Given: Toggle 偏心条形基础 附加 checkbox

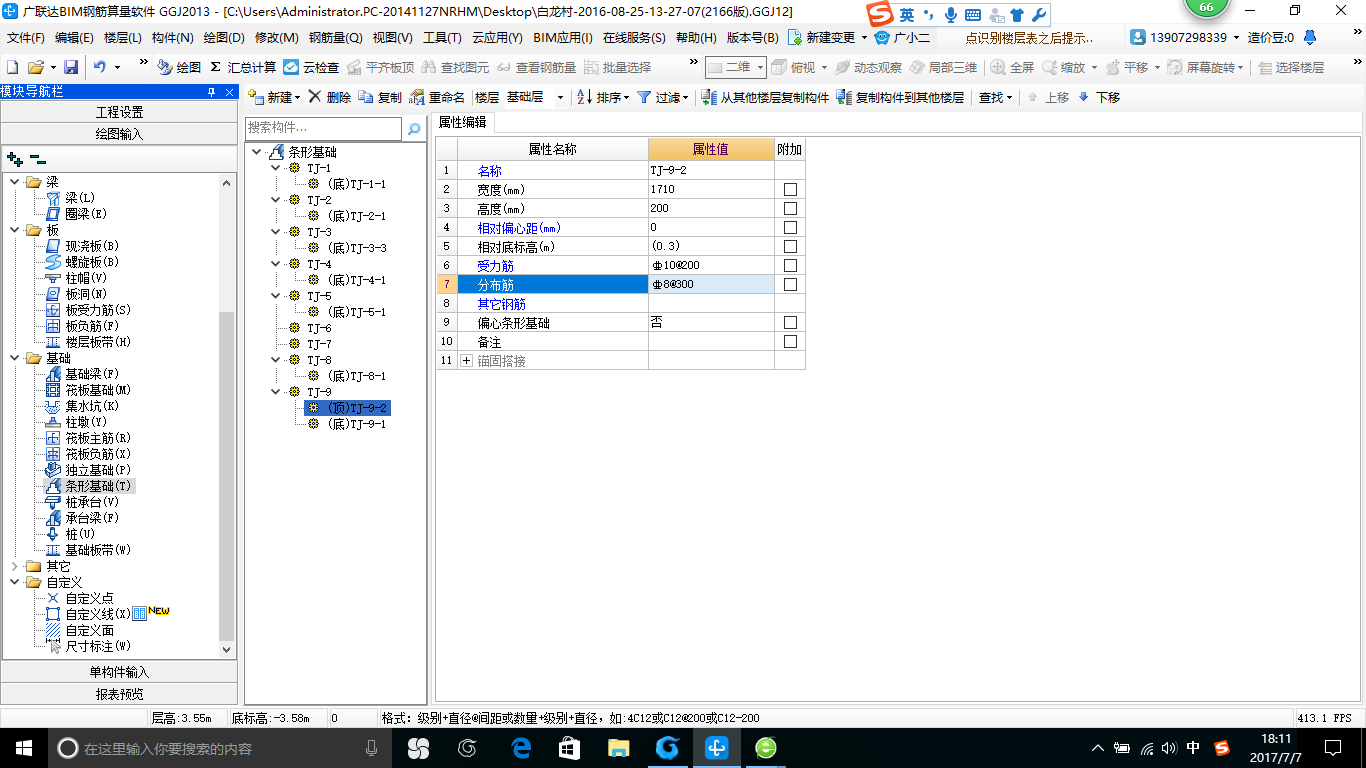Looking at the screenshot, I should 790,323.
